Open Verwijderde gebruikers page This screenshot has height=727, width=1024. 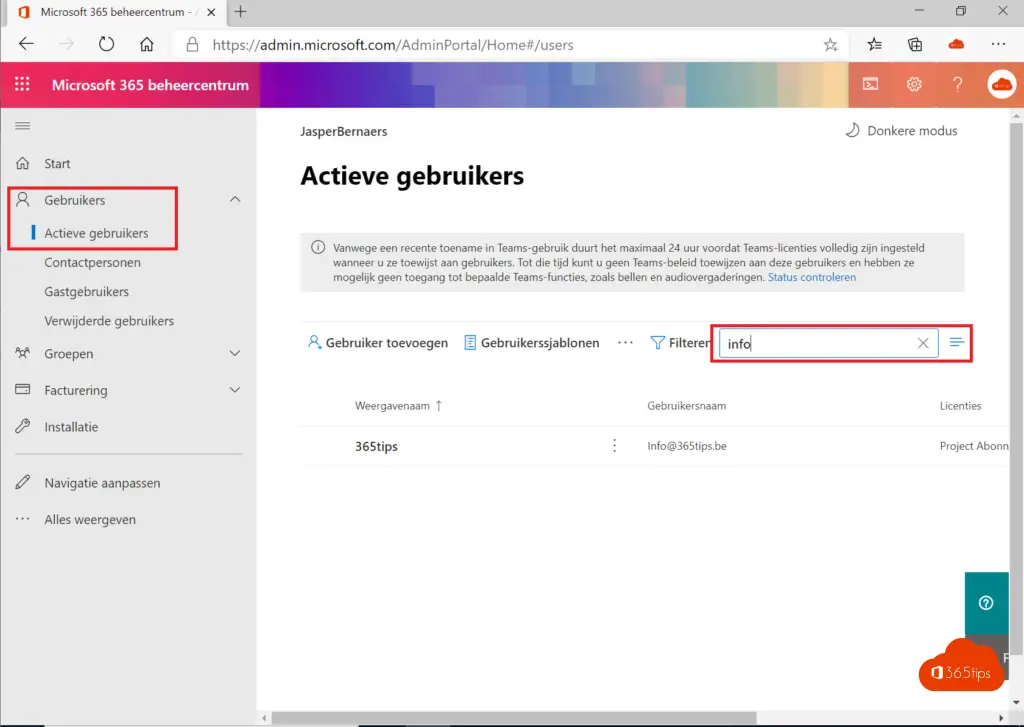[x=109, y=321]
